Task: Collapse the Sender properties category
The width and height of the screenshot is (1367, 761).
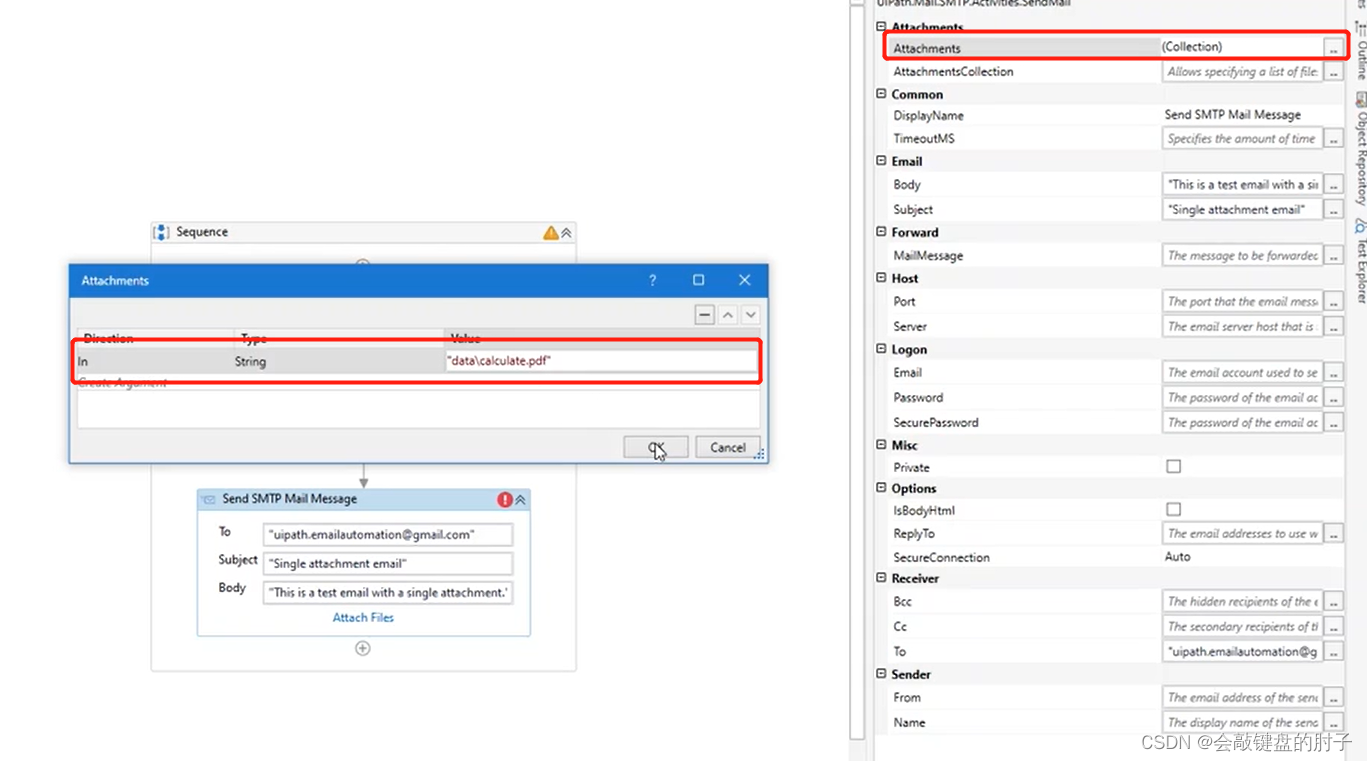Action: click(881, 674)
